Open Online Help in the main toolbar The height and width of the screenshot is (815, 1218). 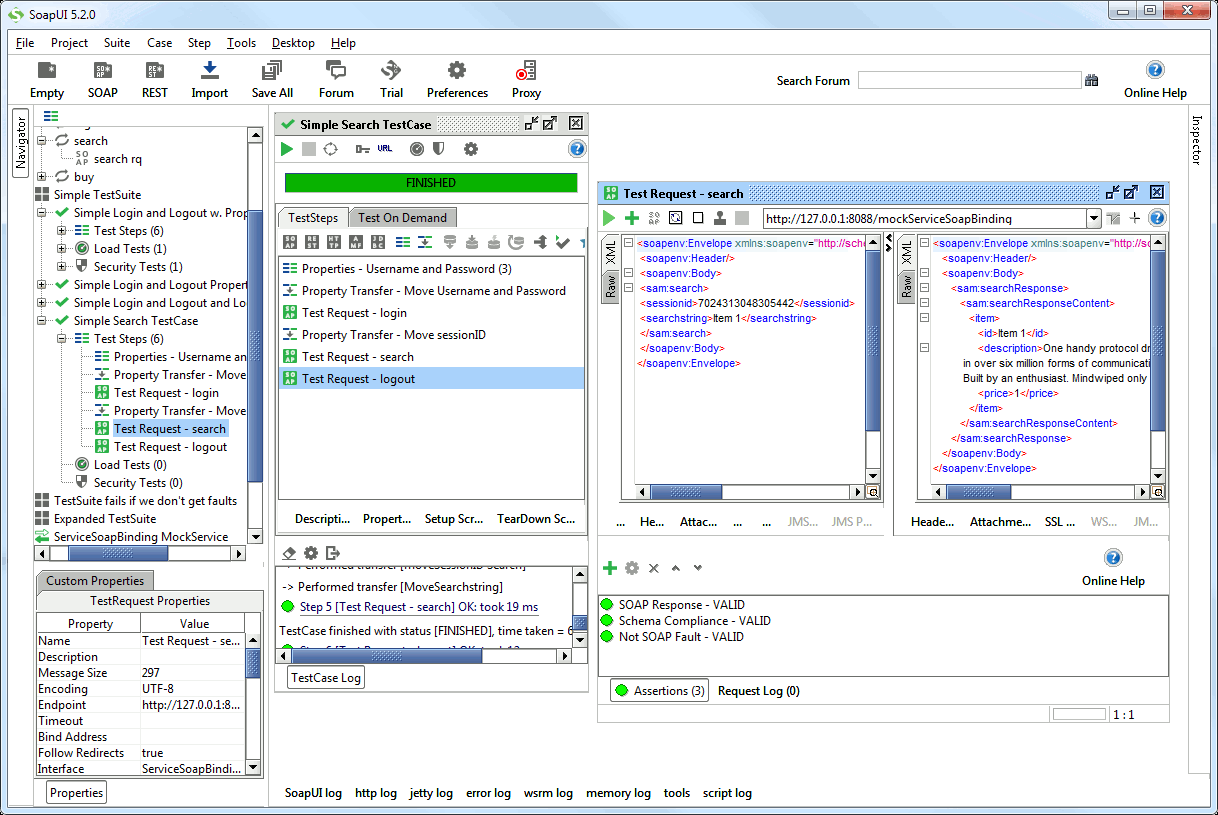click(1155, 80)
